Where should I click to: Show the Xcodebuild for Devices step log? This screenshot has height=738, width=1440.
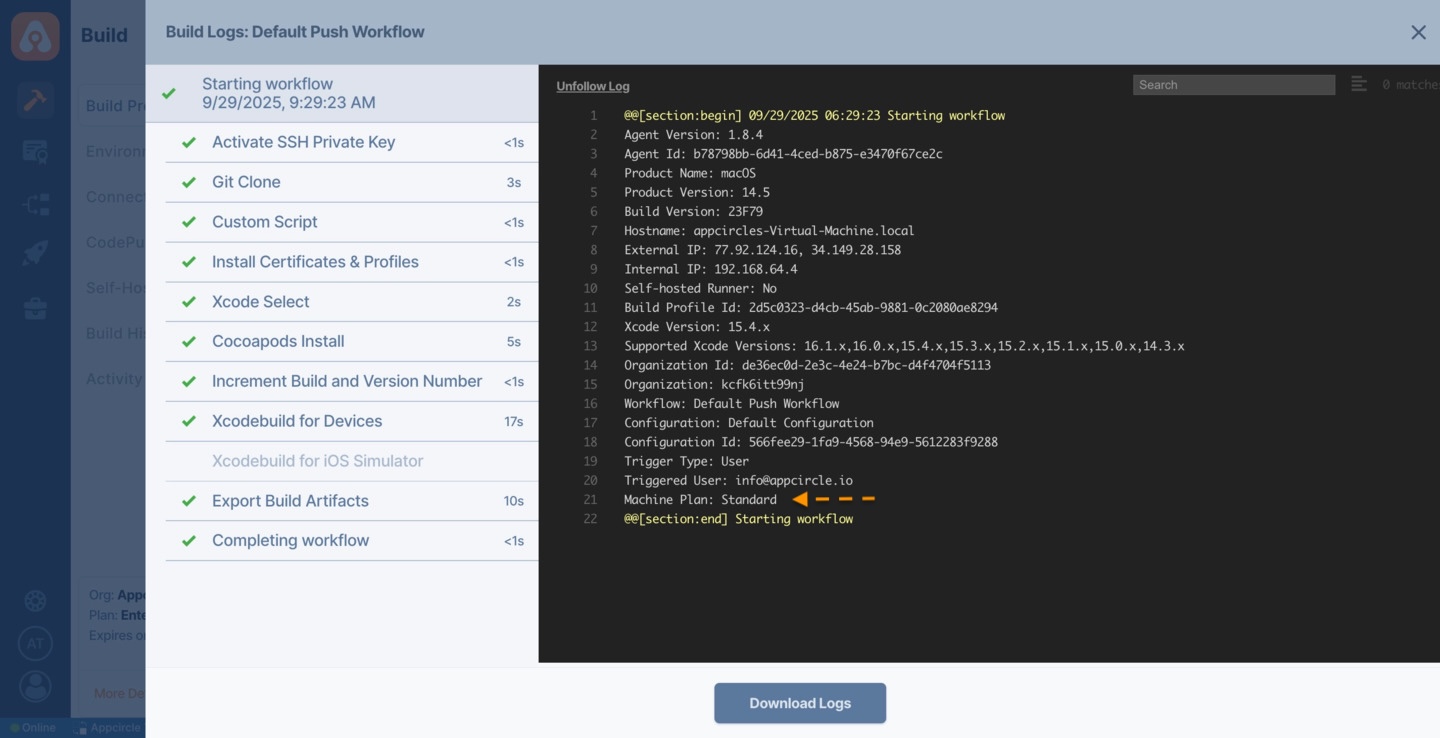(297, 421)
